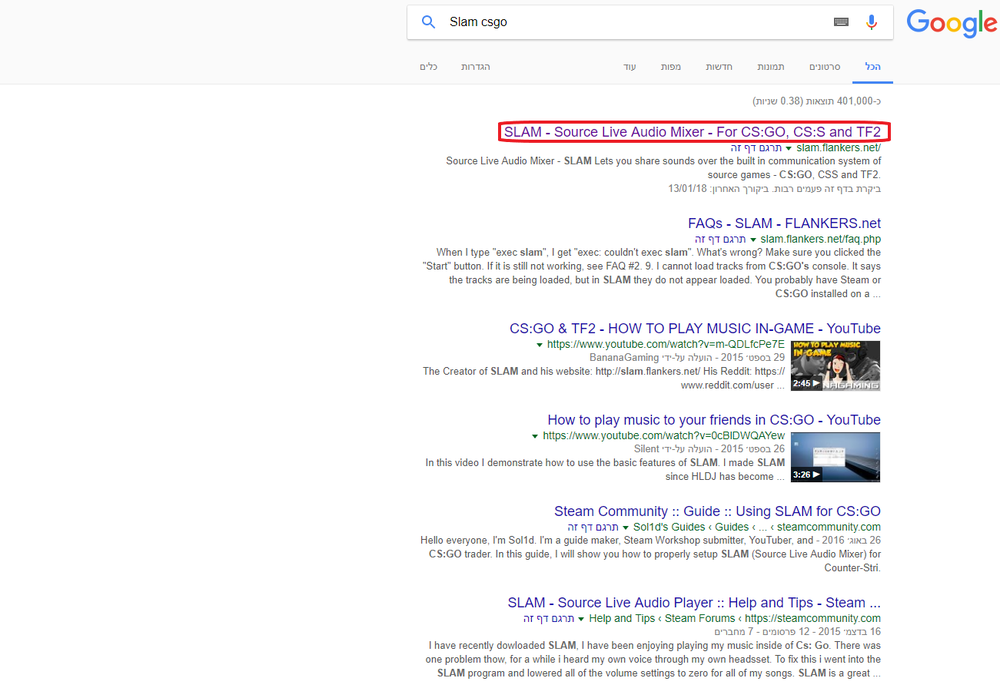Play the BananaGaming video thumbnail
This screenshot has width=1000, height=688.
[835, 365]
